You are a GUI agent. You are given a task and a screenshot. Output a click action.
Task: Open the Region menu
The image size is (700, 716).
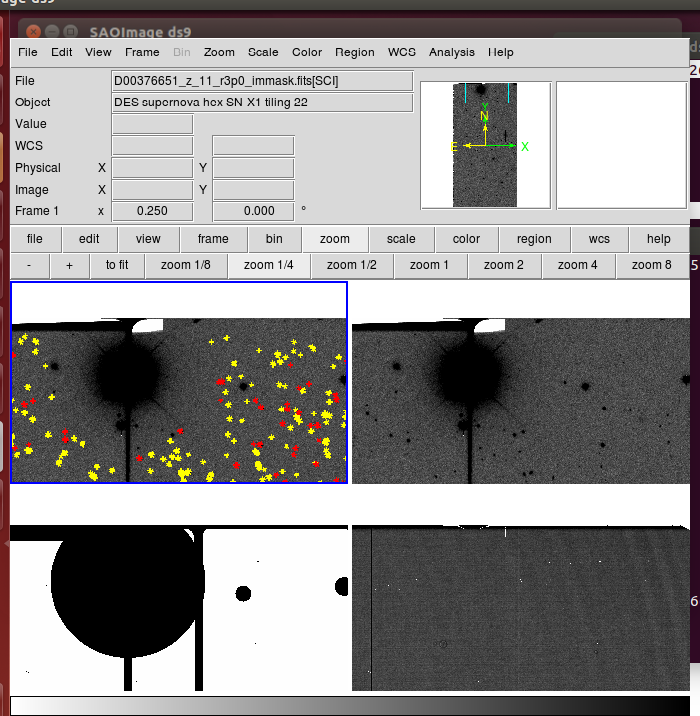(x=355, y=52)
